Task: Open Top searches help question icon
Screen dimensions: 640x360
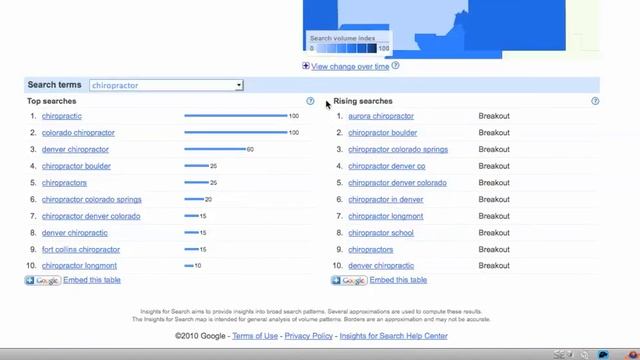Action: click(310, 101)
